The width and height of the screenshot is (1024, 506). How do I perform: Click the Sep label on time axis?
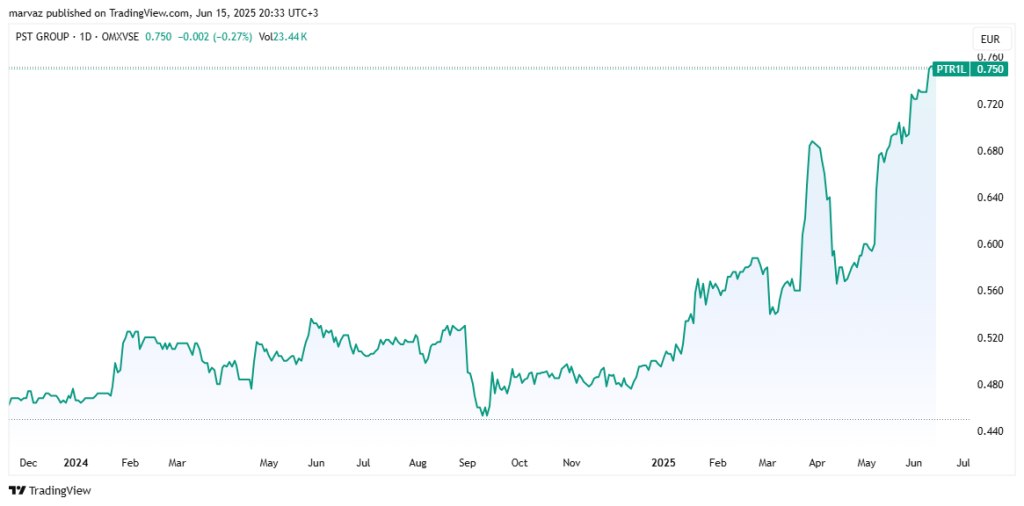[467, 463]
